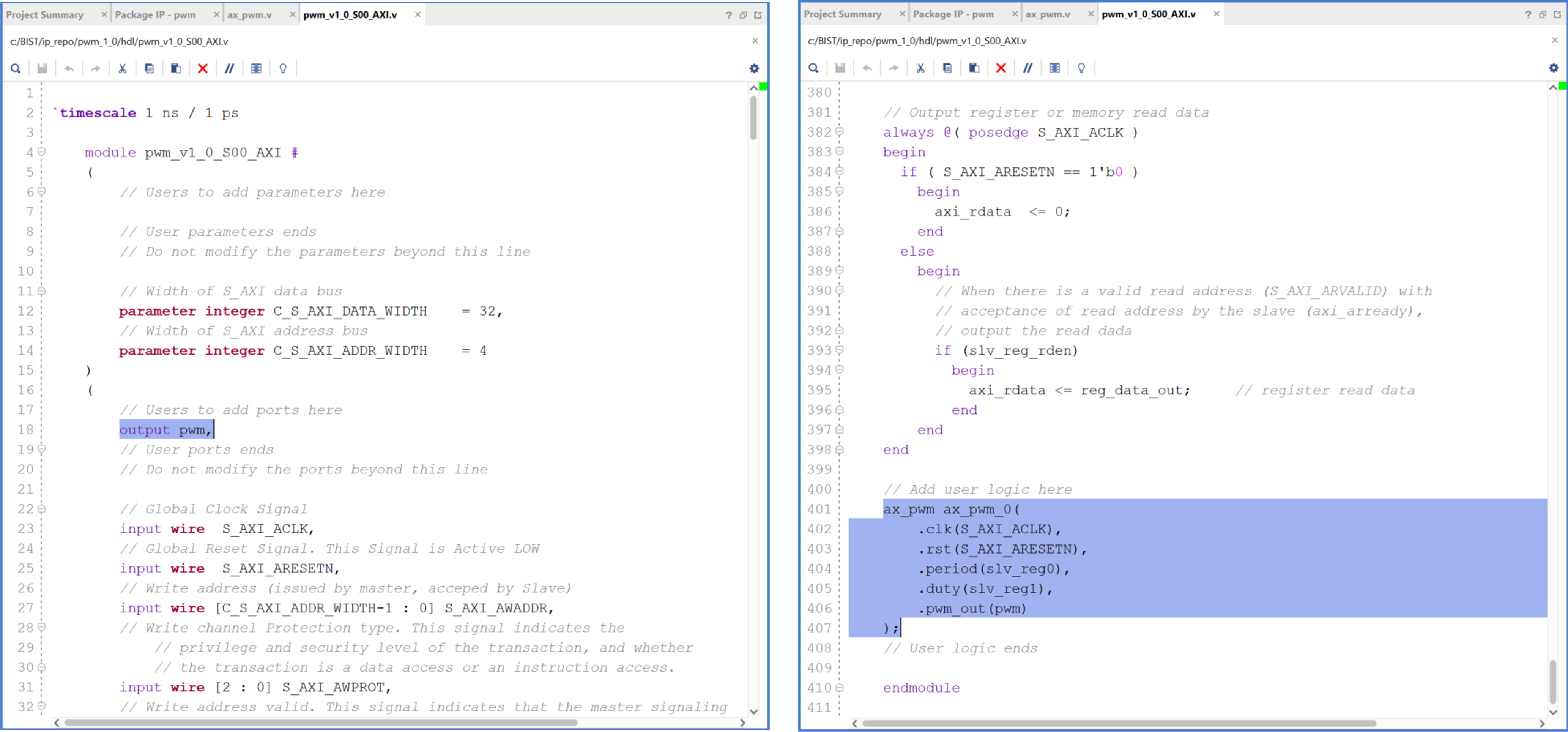This screenshot has height=732, width=1568.
Task: Collapse the fold marker at line 11
Action: 41,290
